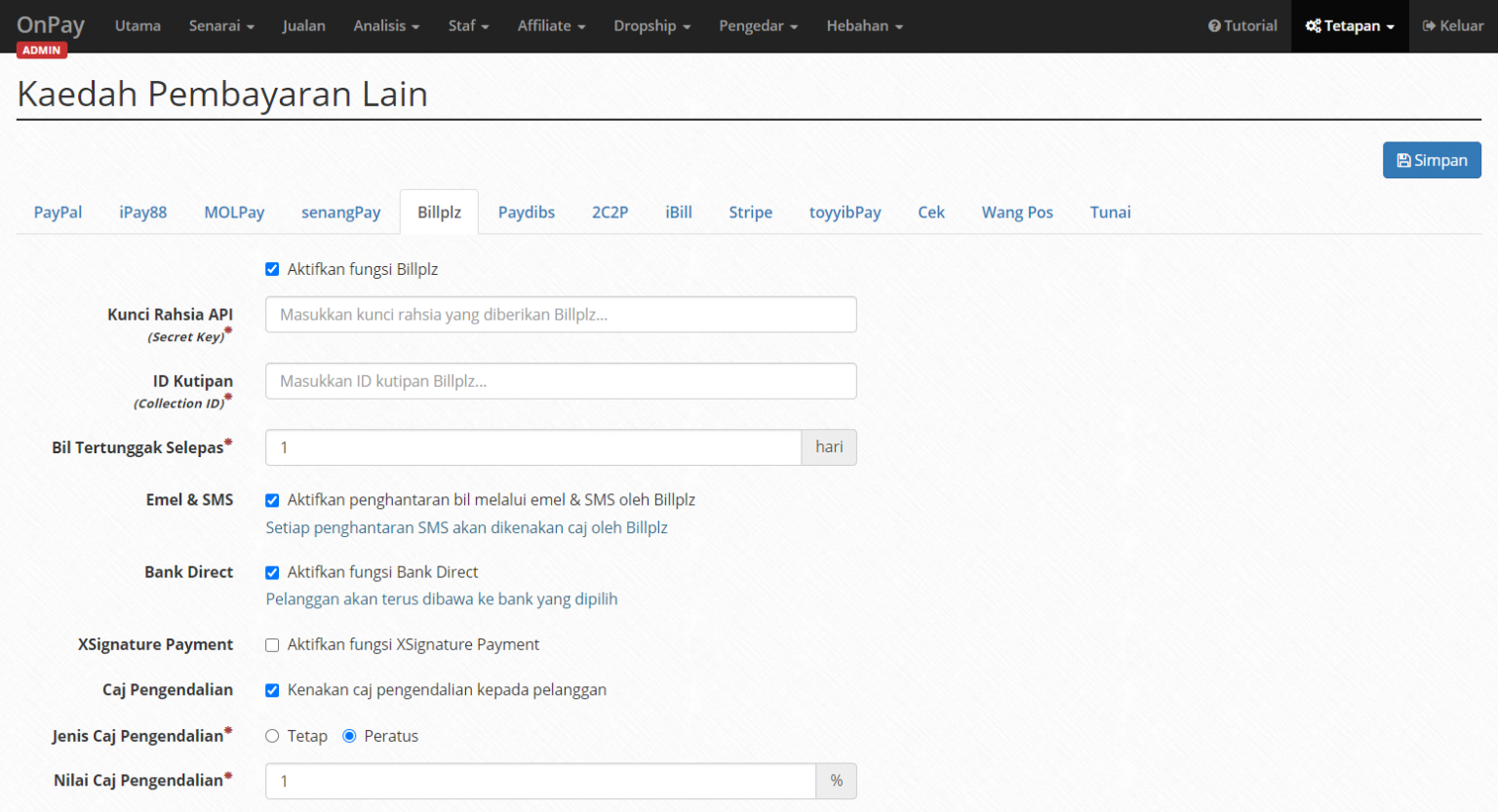Open the Senarai dropdown menu

pos(221,25)
